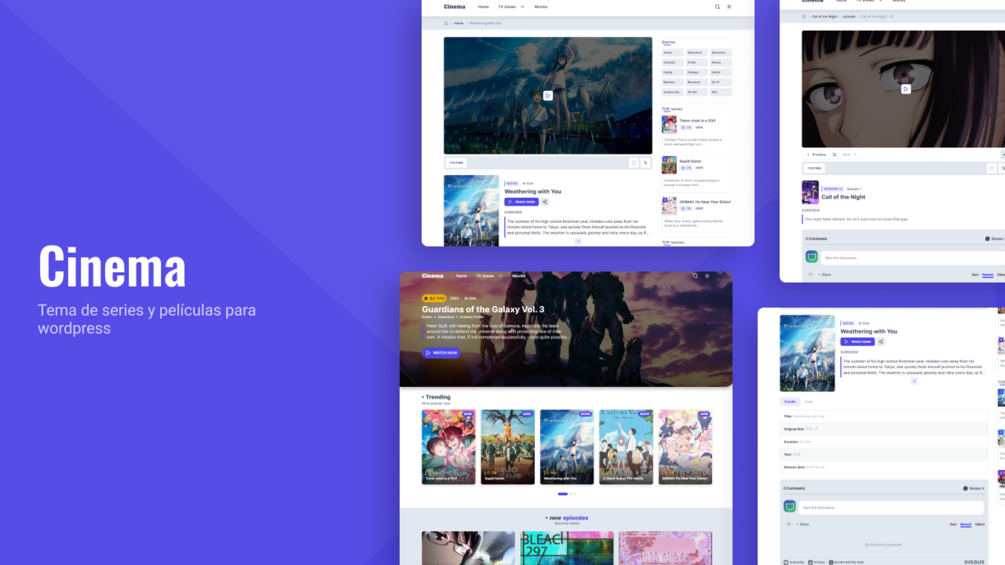1005x565 pixels.
Task: Open first new-episode thumbnail with glasses character
Action: [468, 548]
